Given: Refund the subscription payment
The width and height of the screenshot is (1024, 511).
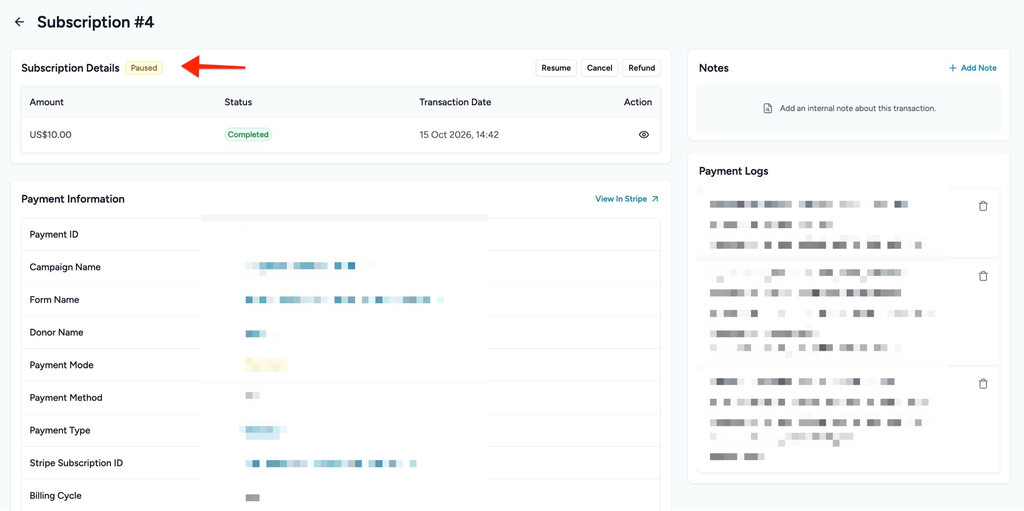Looking at the screenshot, I should [642, 68].
